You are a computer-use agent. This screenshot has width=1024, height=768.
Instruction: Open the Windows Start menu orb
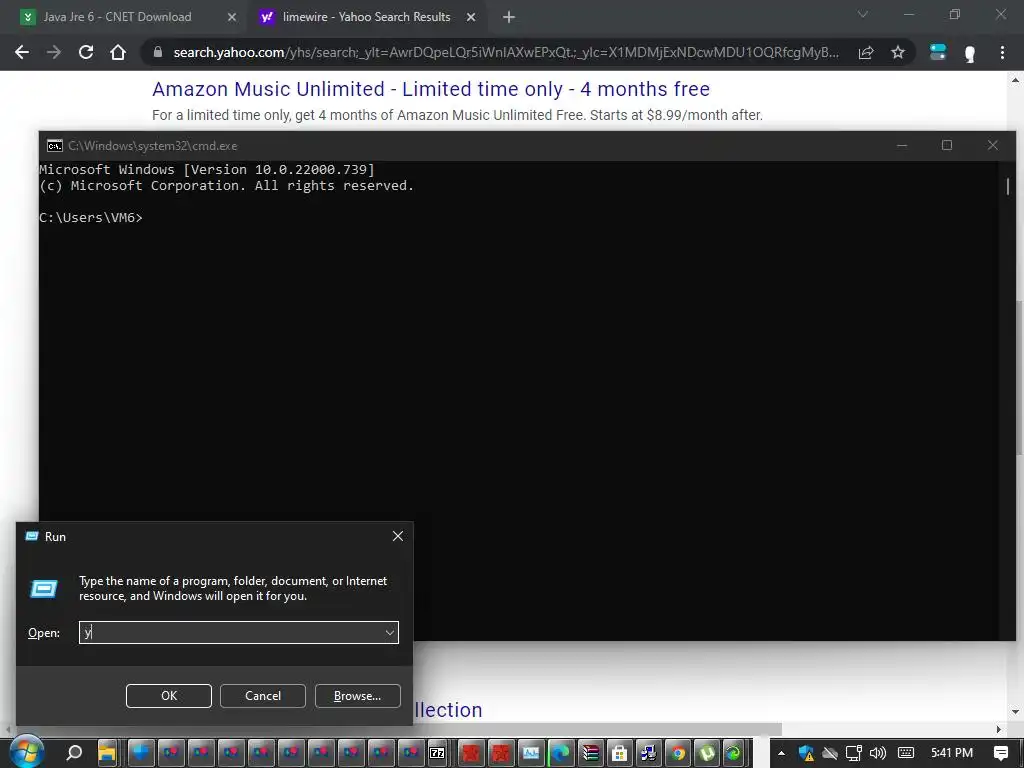coord(27,752)
